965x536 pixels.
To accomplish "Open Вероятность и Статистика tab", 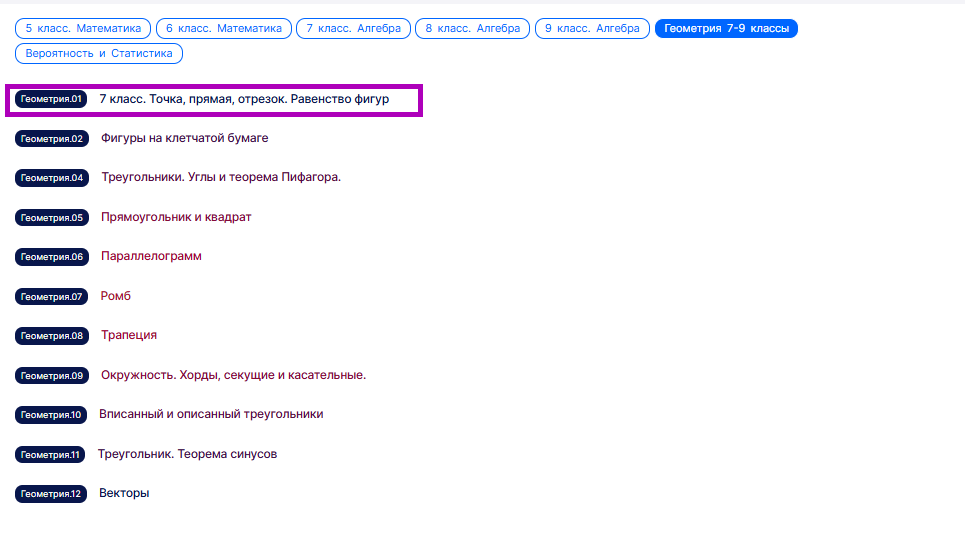I will pyautogui.click(x=99, y=54).
